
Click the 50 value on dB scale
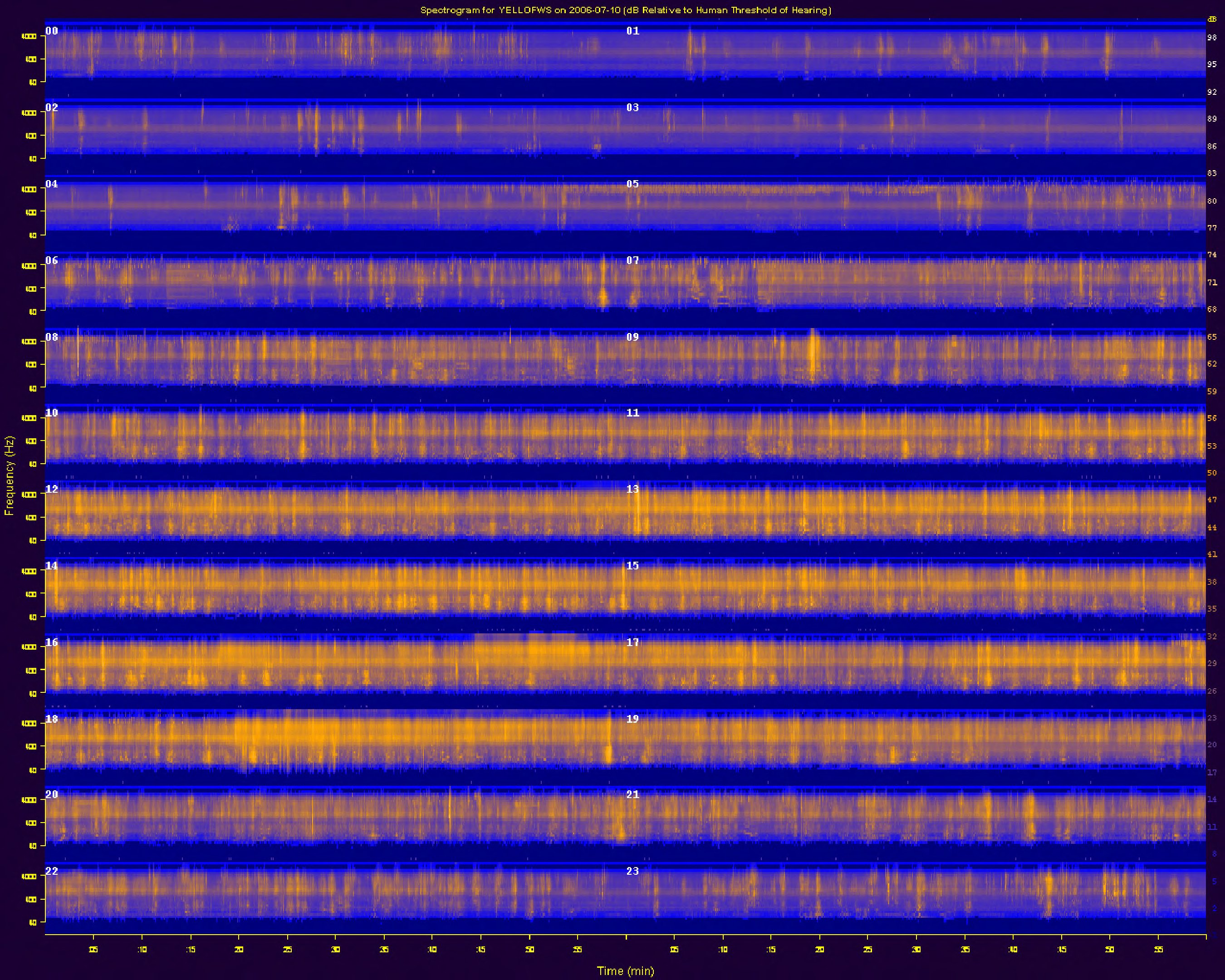tap(1212, 473)
